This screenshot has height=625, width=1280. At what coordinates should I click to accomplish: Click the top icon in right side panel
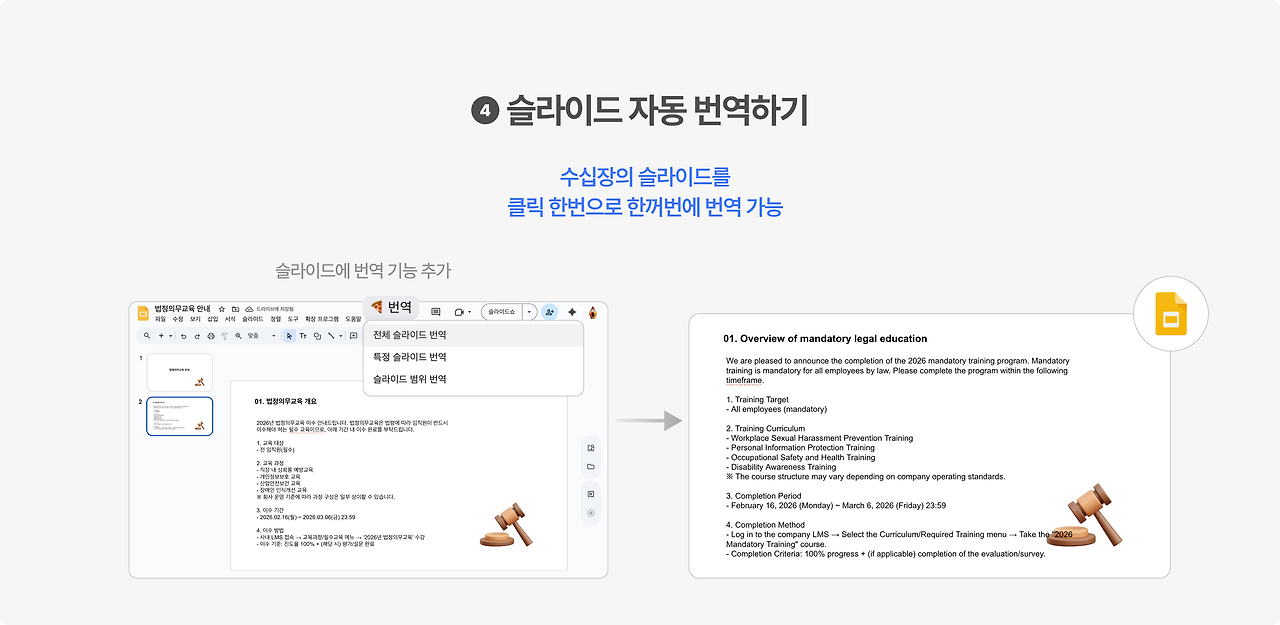point(591,448)
